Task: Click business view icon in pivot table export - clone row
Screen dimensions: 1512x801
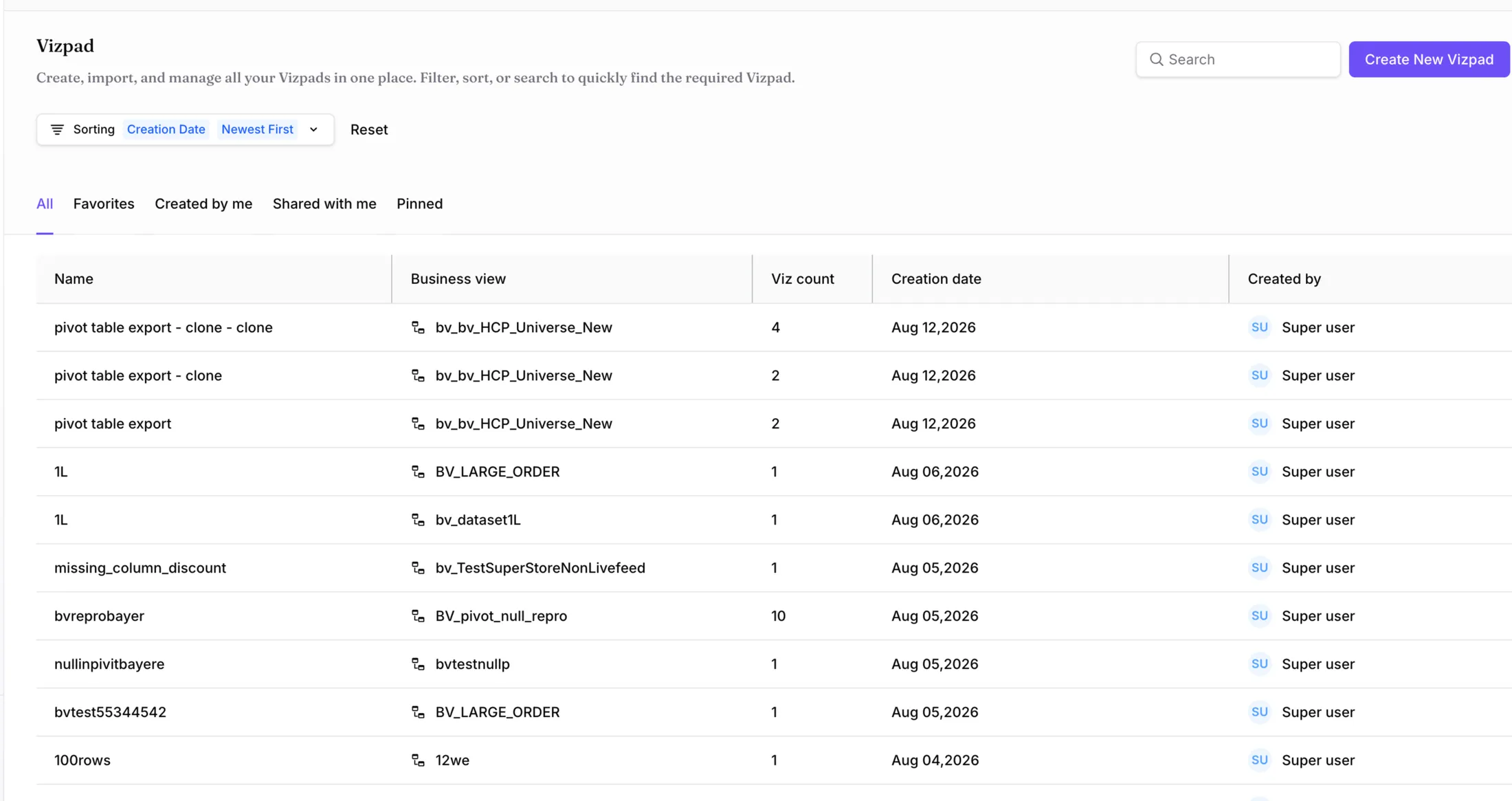Action: click(x=418, y=375)
